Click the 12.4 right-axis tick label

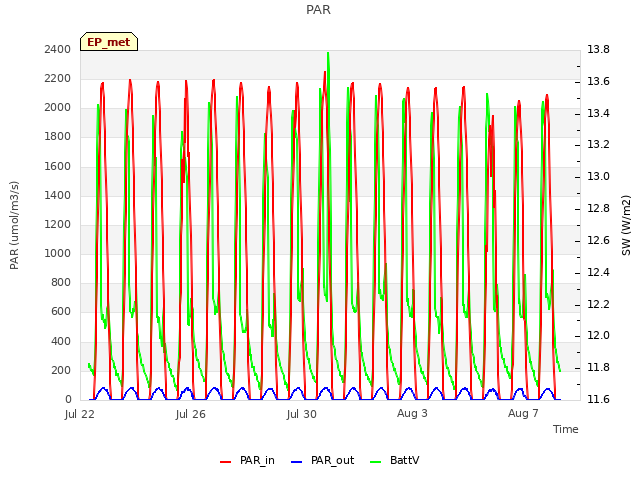click(598, 272)
